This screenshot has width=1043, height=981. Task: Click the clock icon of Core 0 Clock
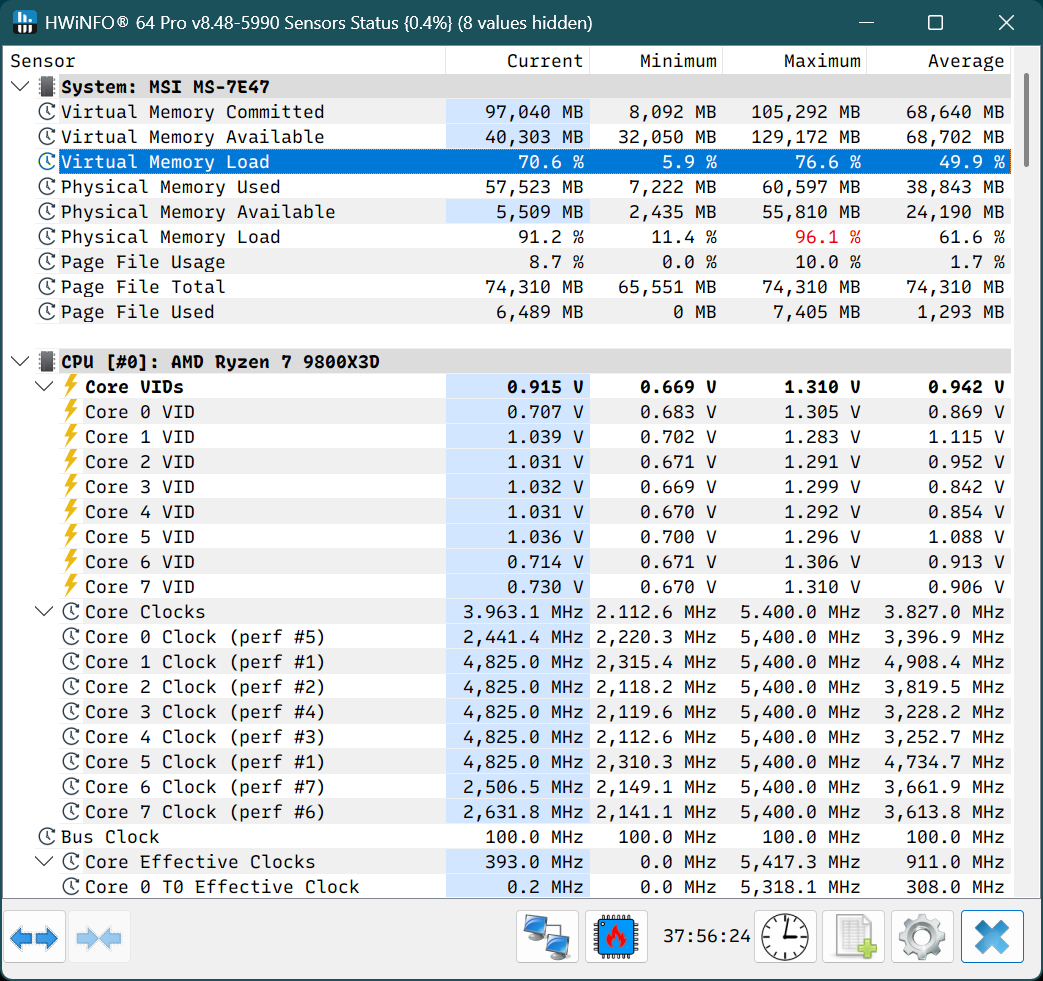tap(71, 636)
